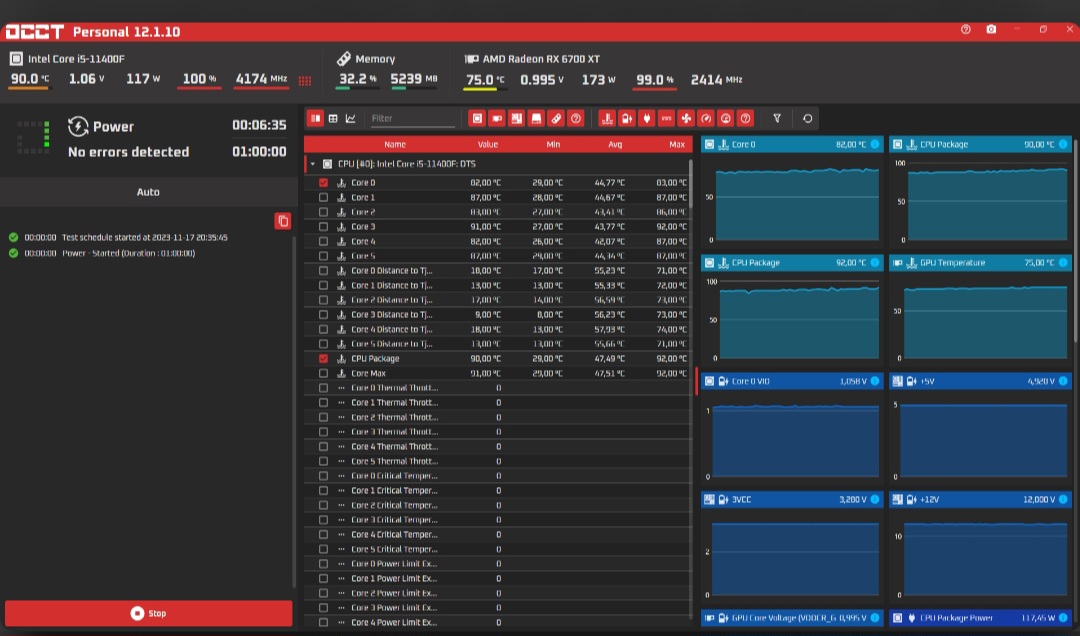Toggle the memory sensor filter icon

(x=556, y=118)
